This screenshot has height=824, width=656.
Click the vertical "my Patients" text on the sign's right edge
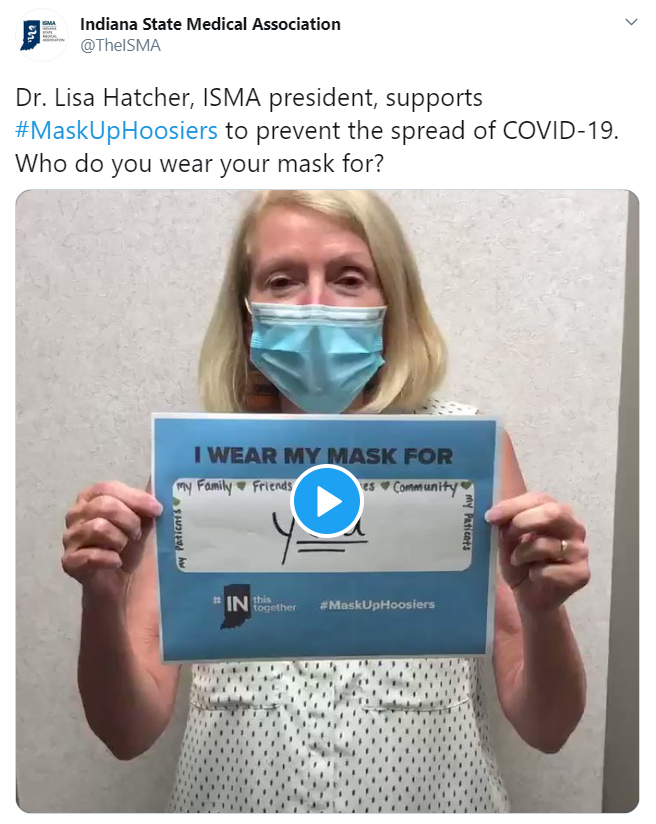[466, 523]
